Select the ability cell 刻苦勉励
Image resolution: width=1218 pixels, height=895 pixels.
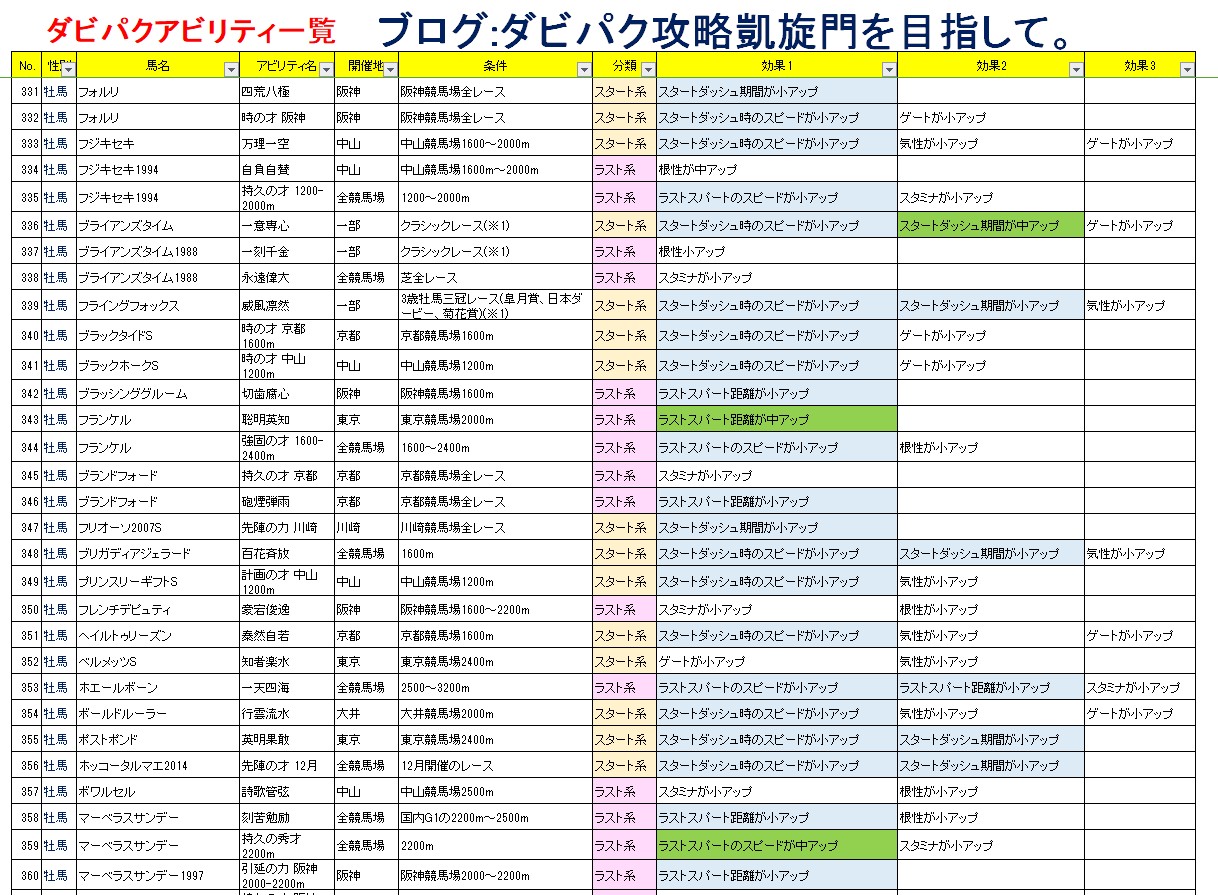click(x=286, y=817)
